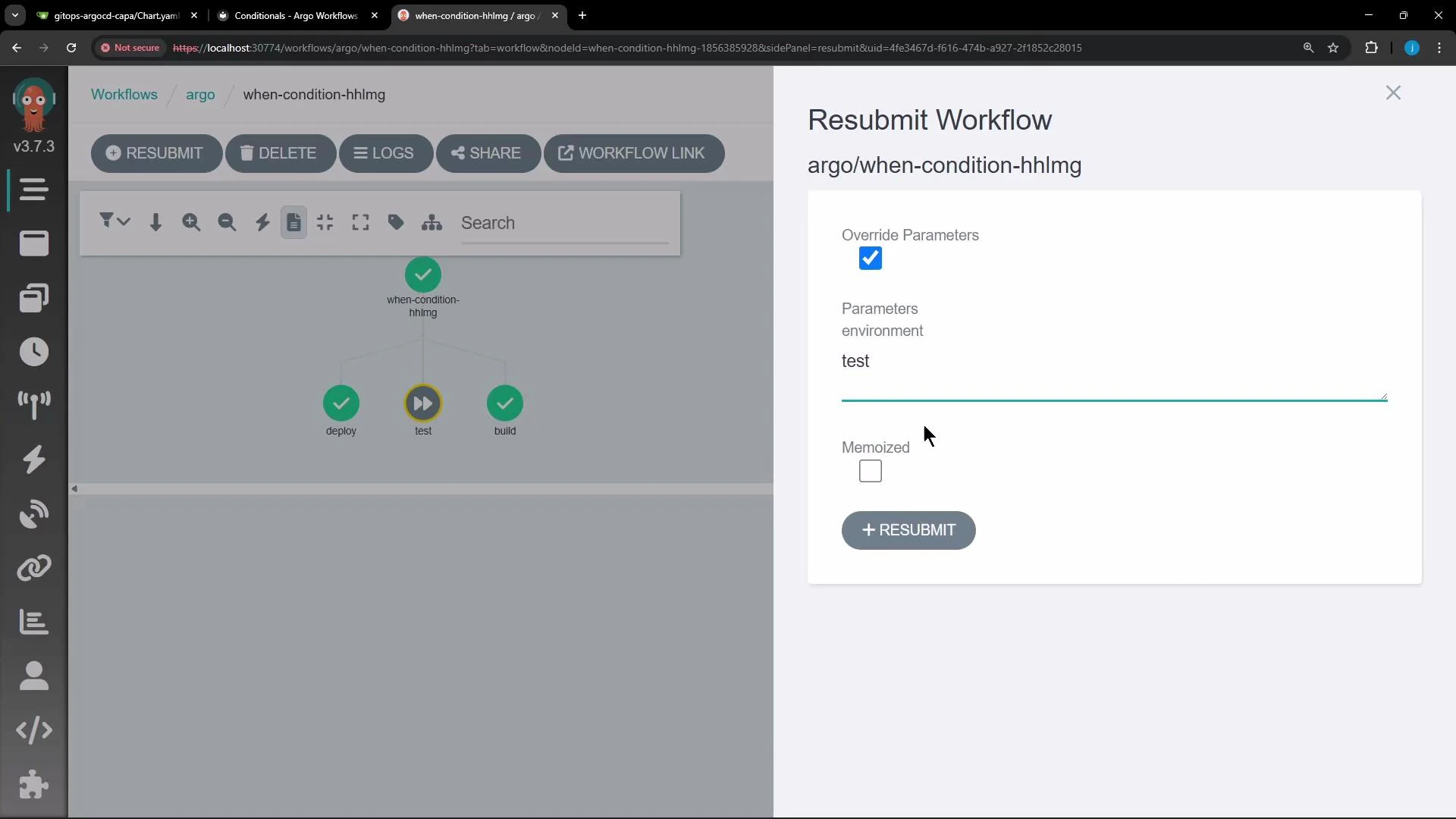Viewport: 1456px width, 819px height.
Task: Open the API Docs via code icon
Action: point(34,730)
